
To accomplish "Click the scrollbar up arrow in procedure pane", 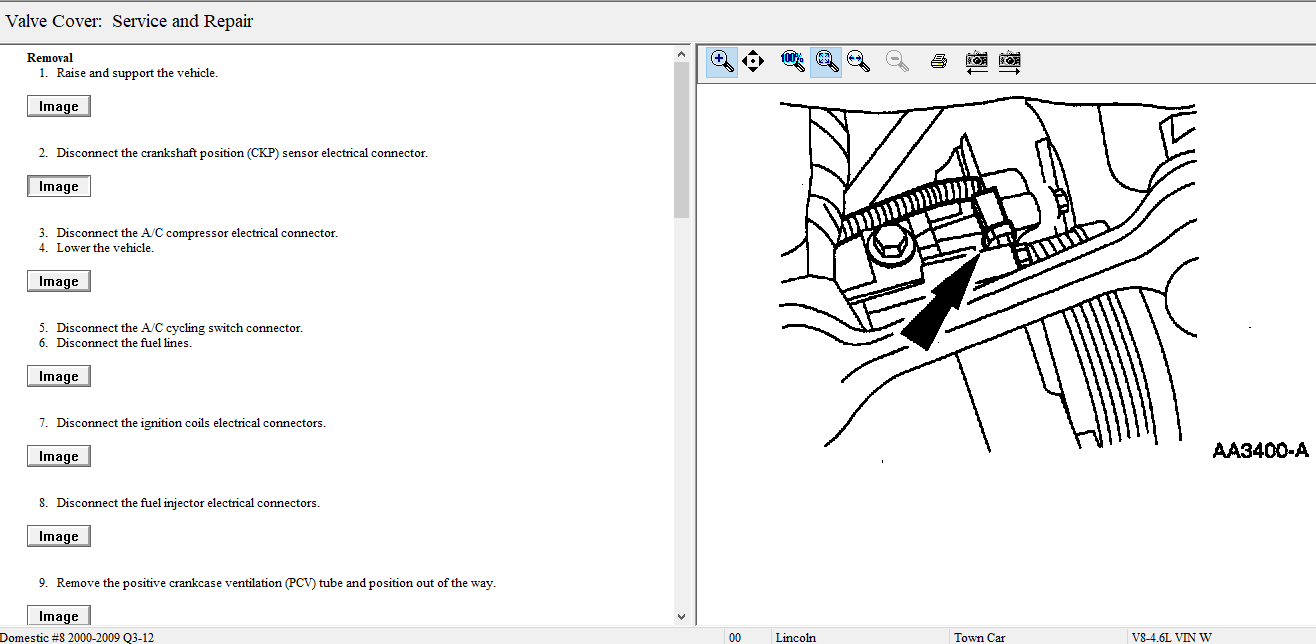I will [x=682, y=53].
